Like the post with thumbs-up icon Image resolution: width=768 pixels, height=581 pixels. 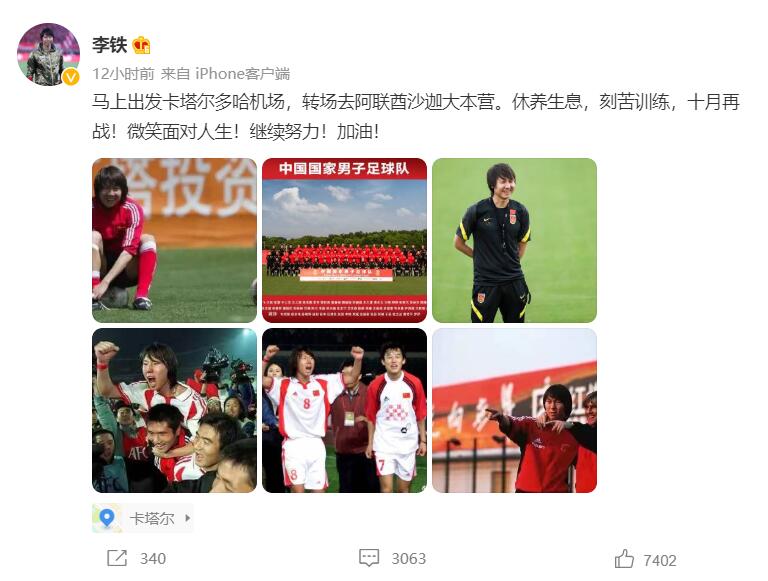coord(624,559)
